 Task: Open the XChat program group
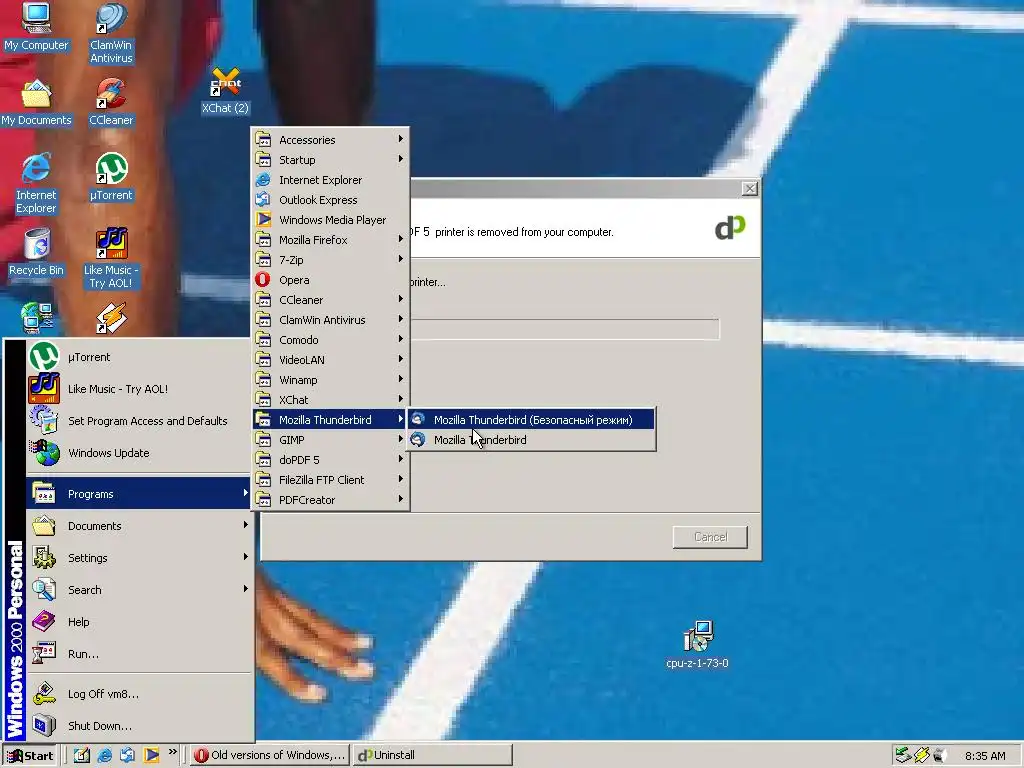pyautogui.click(x=331, y=400)
